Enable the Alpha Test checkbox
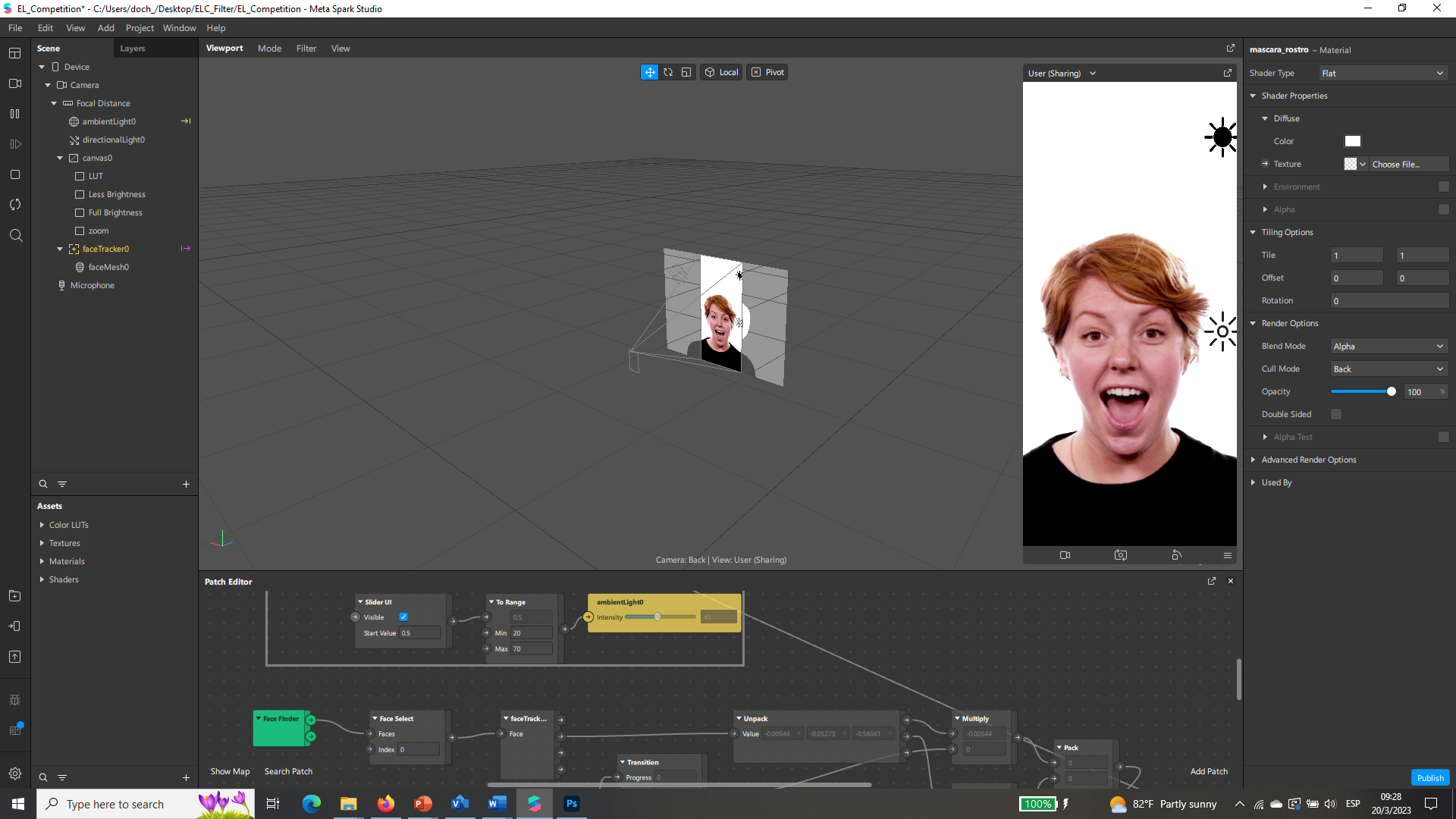This screenshot has width=1456, height=819. pos(1444,437)
